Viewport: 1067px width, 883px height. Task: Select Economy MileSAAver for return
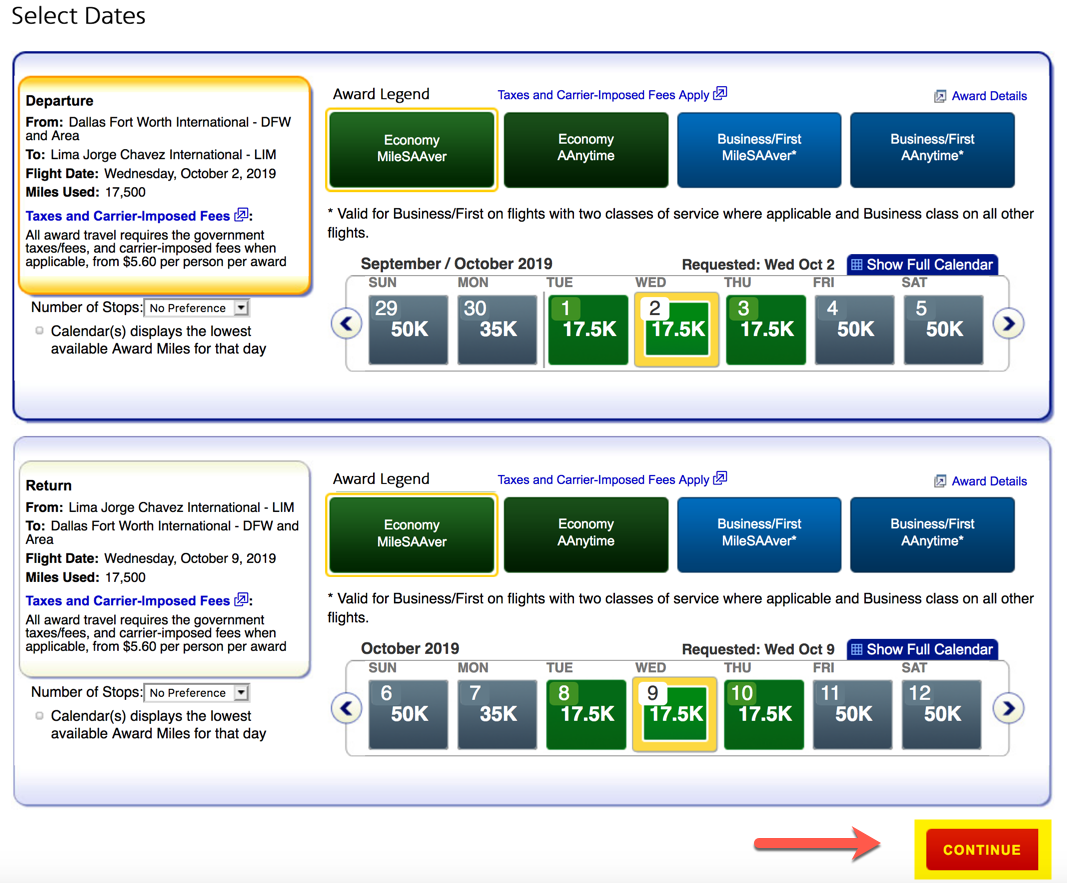click(412, 534)
